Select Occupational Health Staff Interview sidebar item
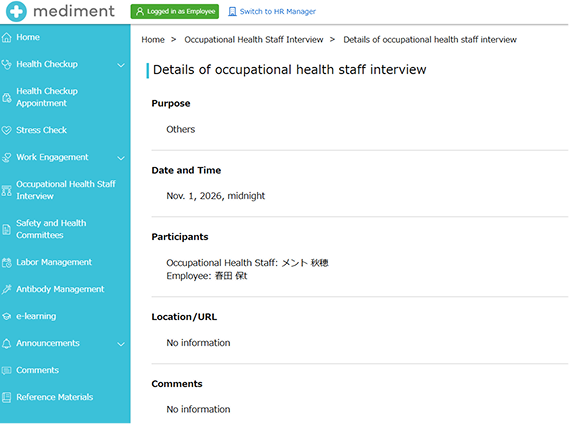Viewport: 569px width, 424px height. 66,190
